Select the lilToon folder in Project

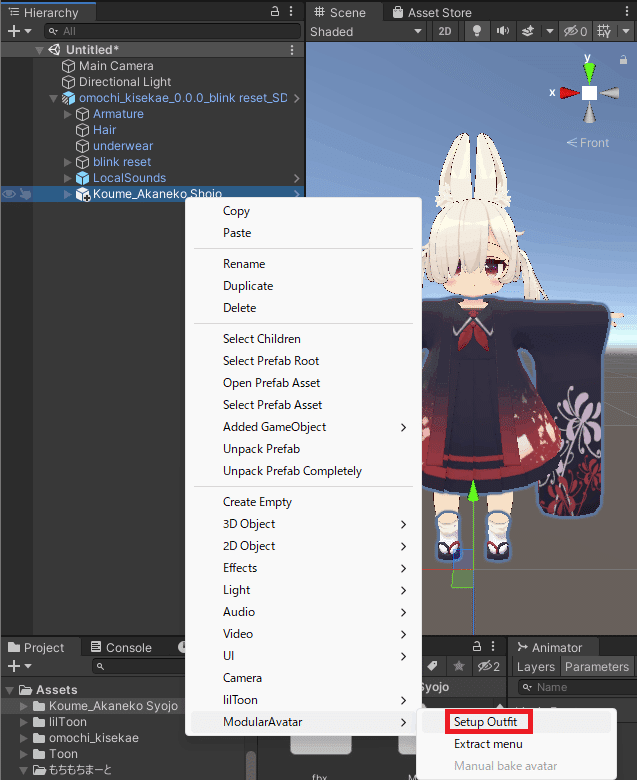pyautogui.click(x=67, y=722)
